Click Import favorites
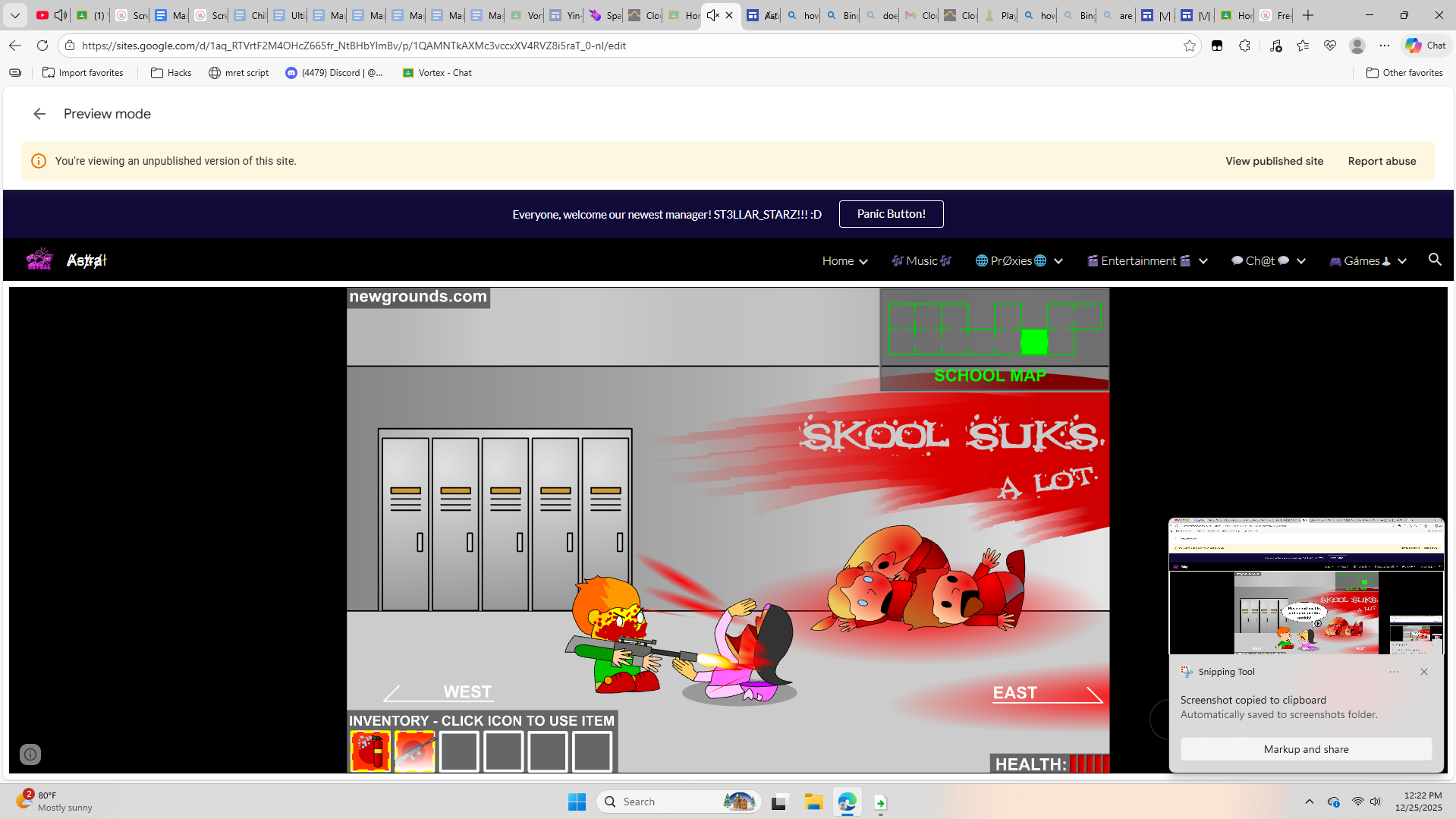This screenshot has width=1456, height=819. [83, 73]
